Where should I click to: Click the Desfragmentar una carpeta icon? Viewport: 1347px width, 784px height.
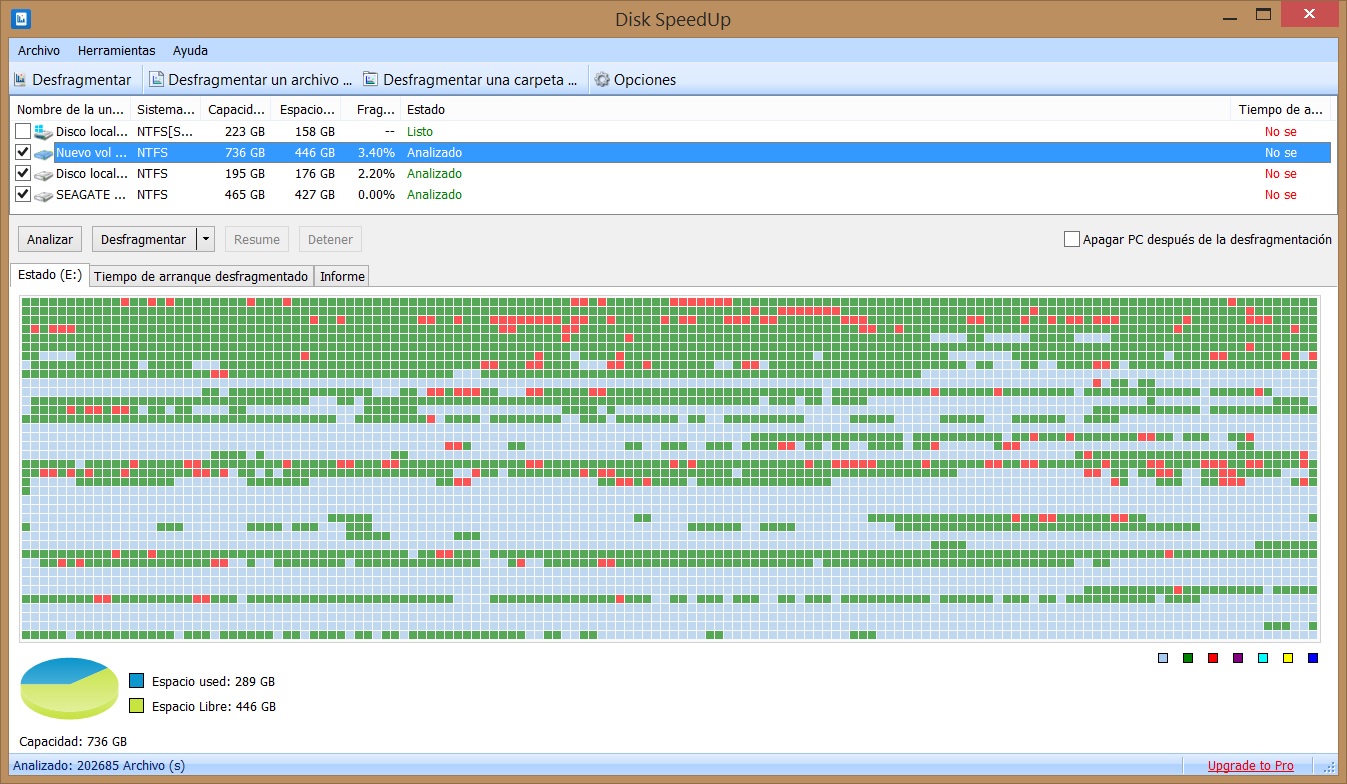pyautogui.click(x=371, y=80)
